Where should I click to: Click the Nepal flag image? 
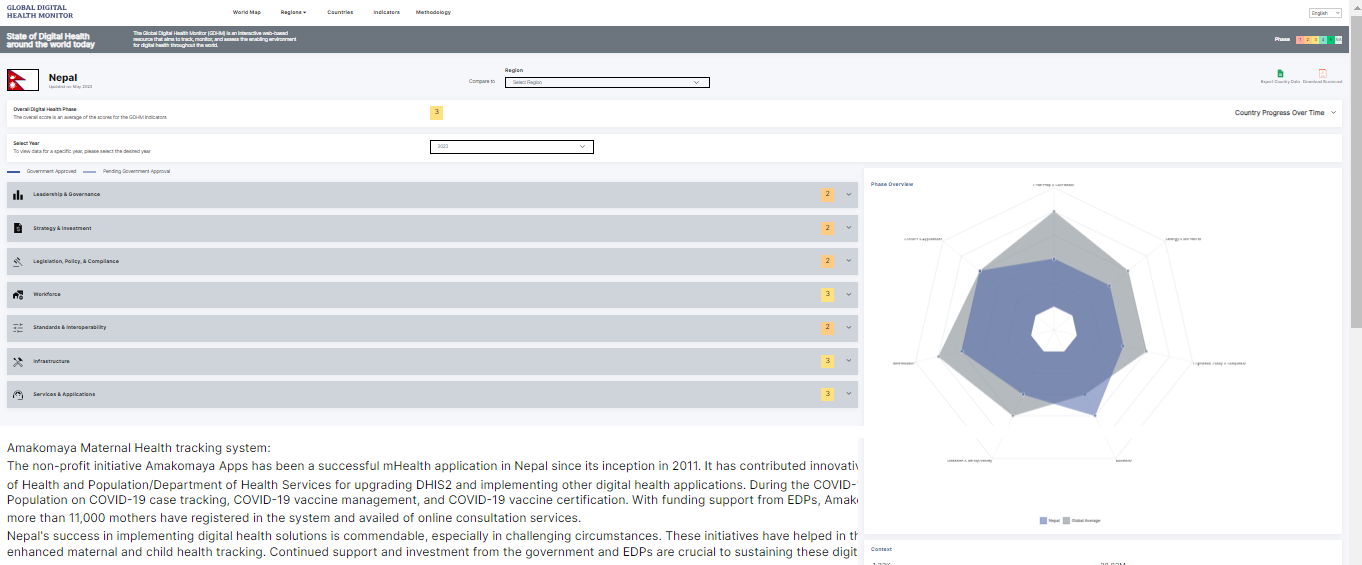[22, 80]
